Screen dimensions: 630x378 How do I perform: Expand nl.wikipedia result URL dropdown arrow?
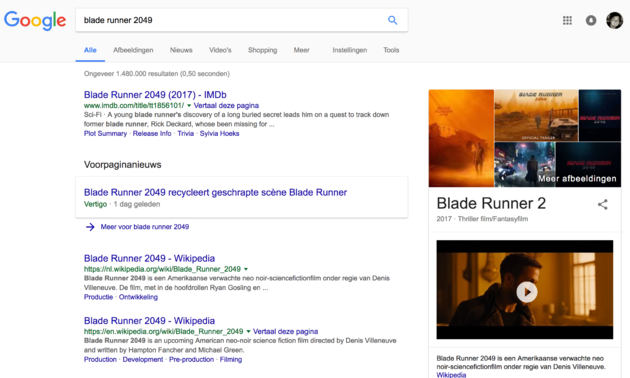pos(246,269)
